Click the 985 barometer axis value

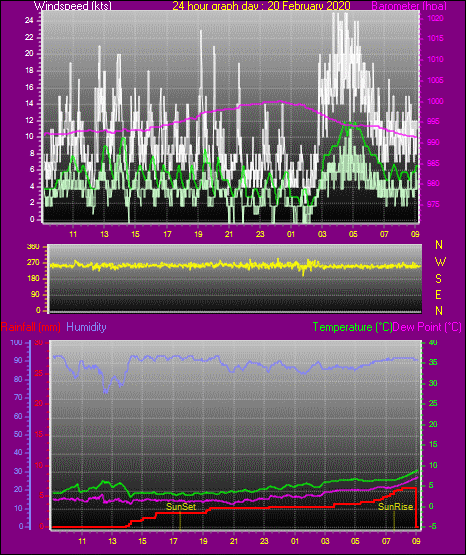tap(433, 163)
